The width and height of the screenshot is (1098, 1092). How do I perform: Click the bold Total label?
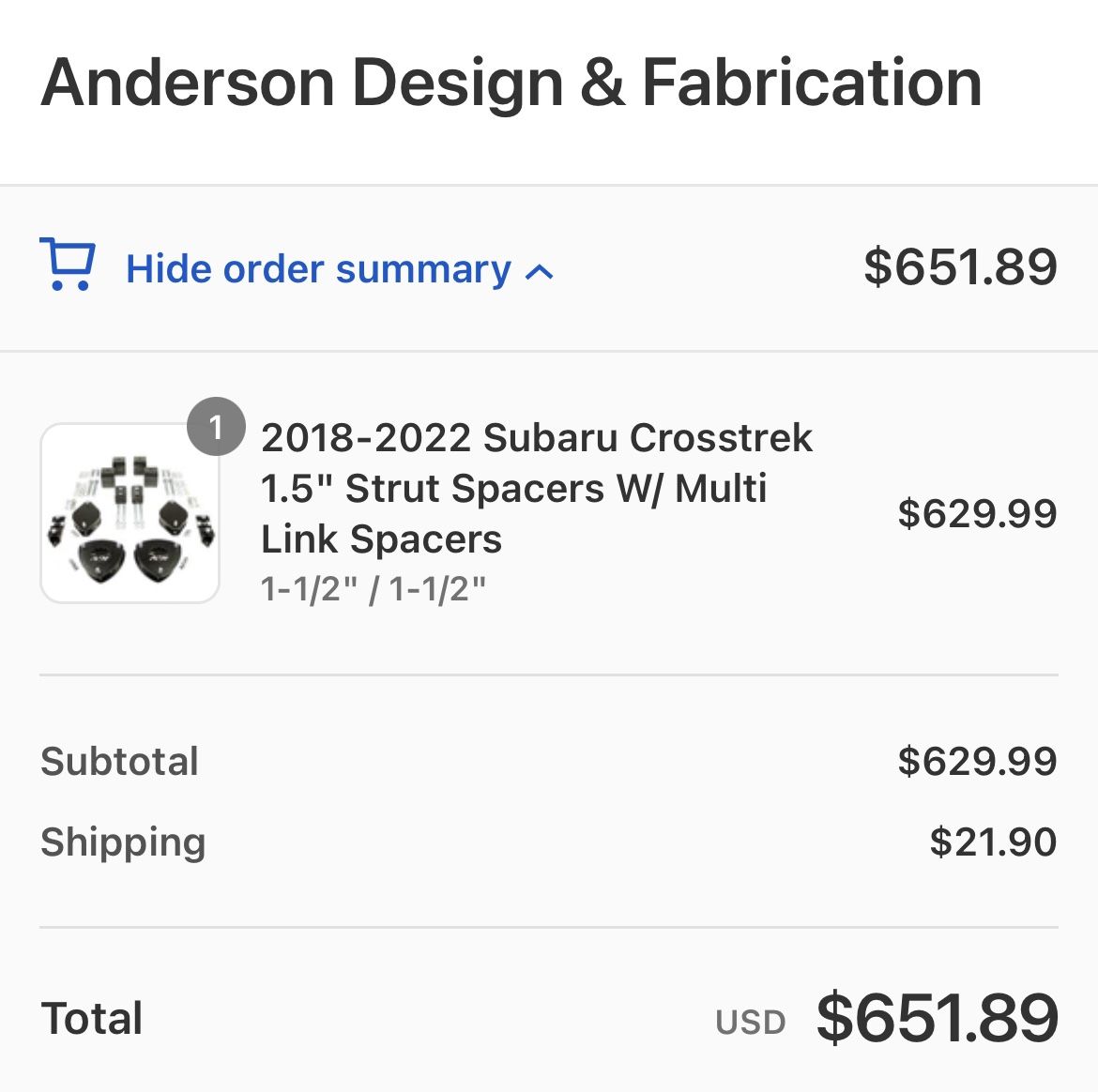[x=92, y=1019]
